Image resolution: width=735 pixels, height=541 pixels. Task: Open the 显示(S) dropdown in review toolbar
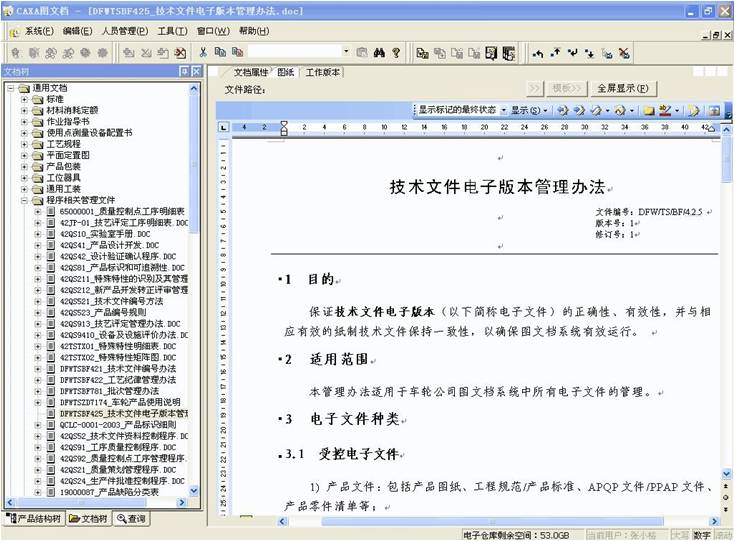coord(545,110)
